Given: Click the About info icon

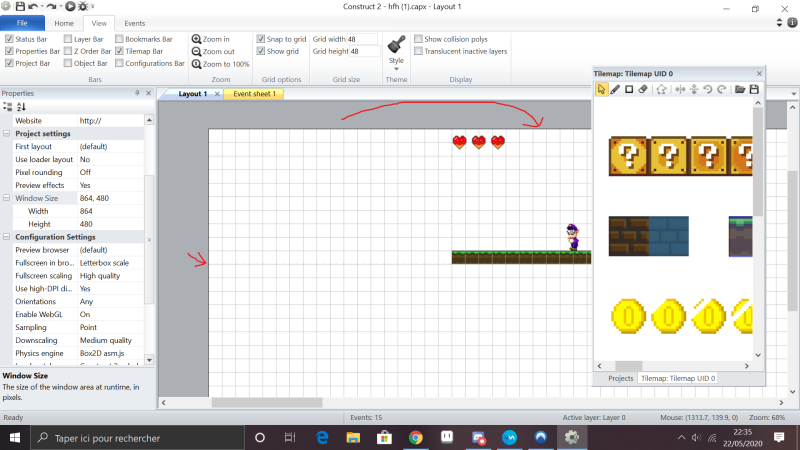Looking at the screenshot, I should [792, 22].
